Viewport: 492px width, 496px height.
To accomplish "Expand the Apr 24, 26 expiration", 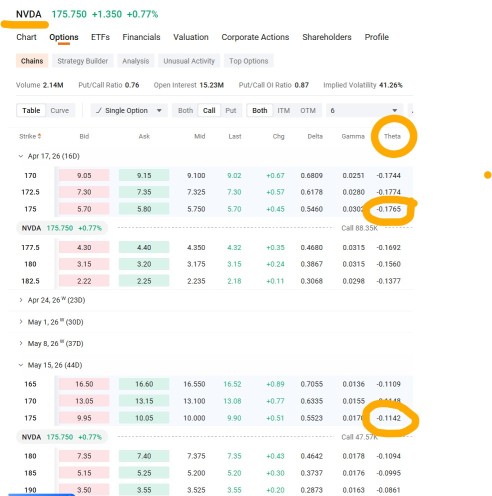I will (21, 300).
